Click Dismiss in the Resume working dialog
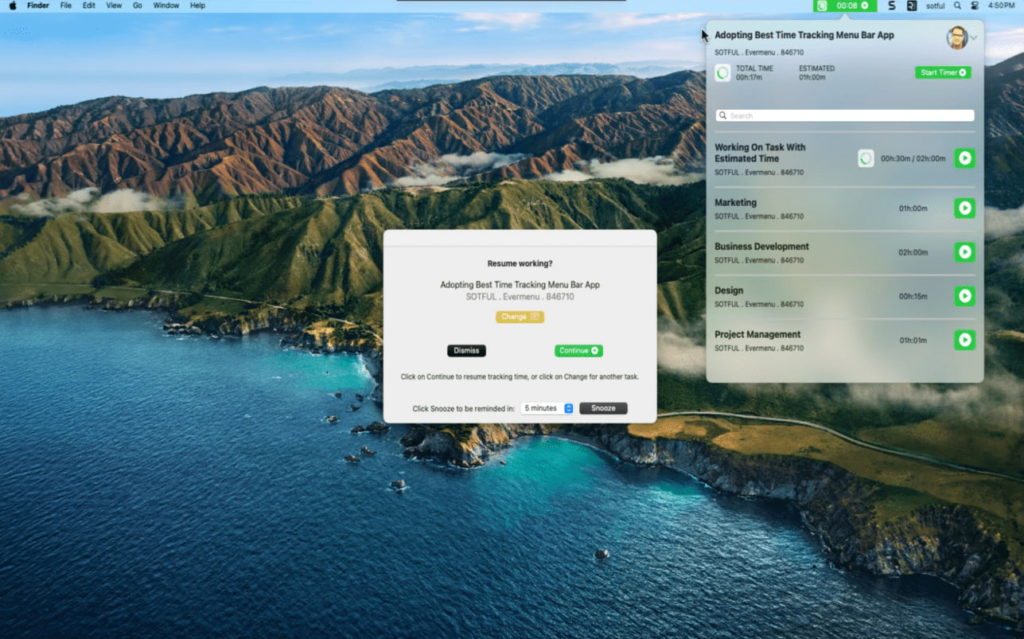 pyautogui.click(x=466, y=350)
